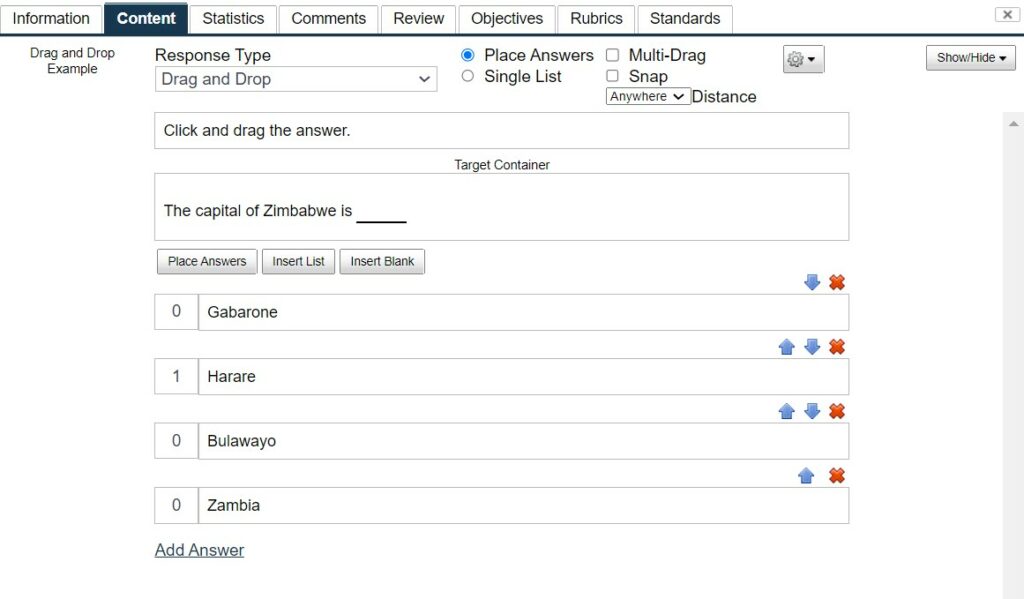This screenshot has width=1024, height=599.
Task: Enable the Snap checkbox
Action: (x=612, y=76)
